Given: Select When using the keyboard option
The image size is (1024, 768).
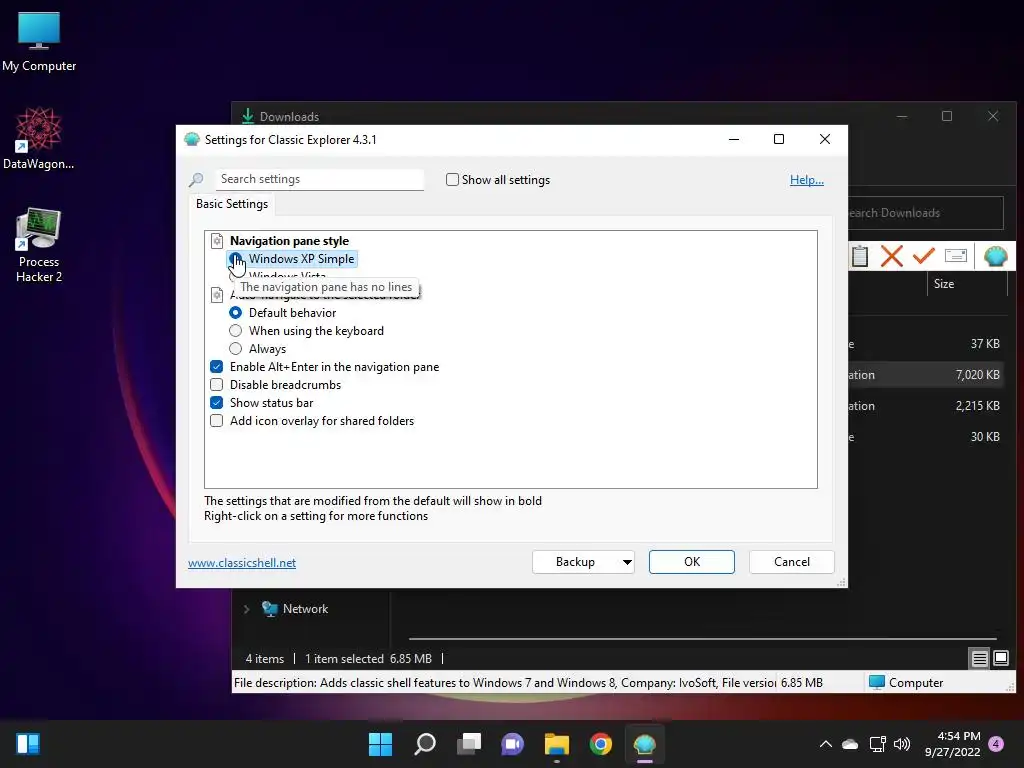Looking at the screenshot, I should [236, 331].
